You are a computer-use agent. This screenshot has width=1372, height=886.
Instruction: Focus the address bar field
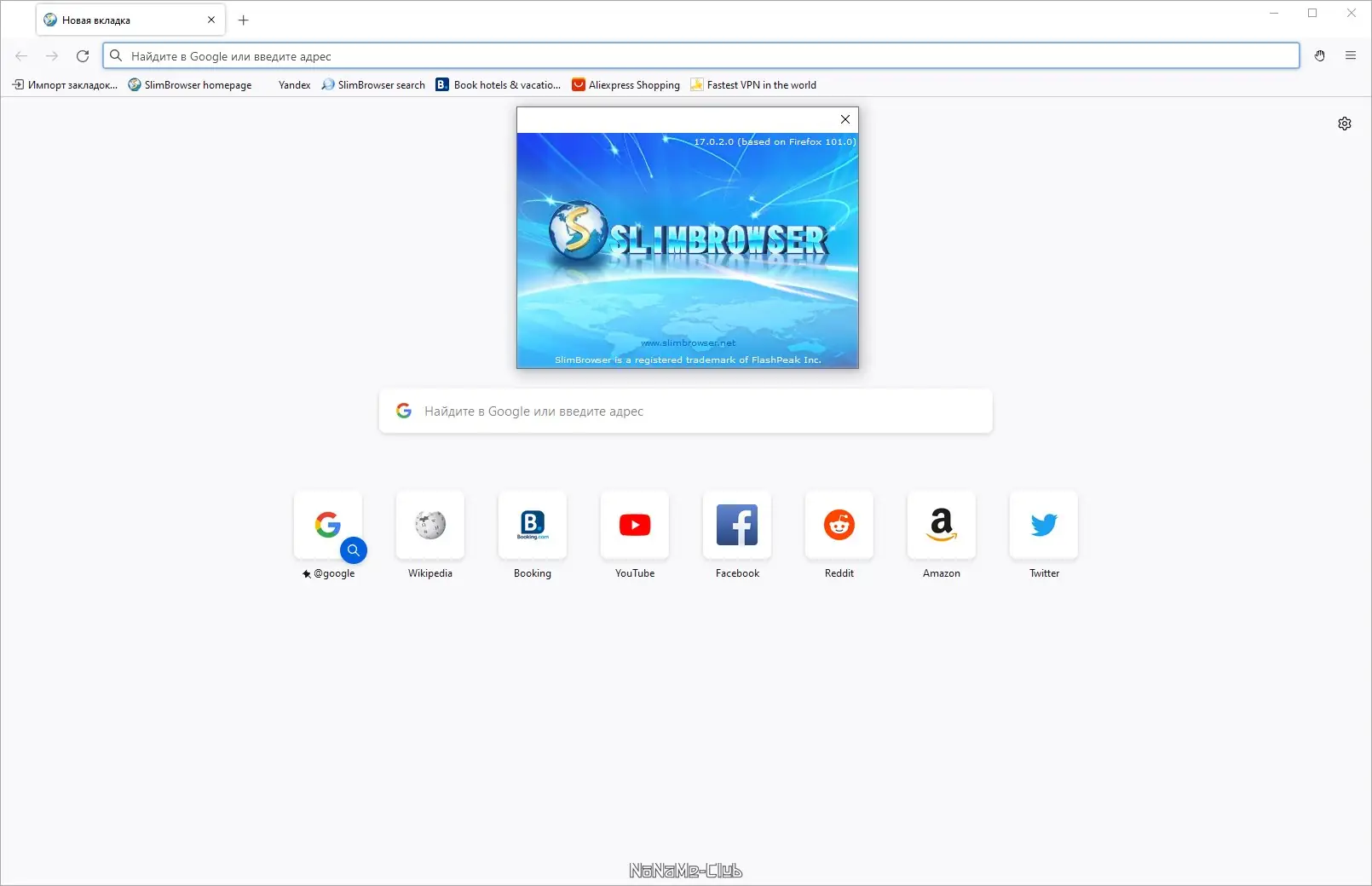coord(701,56)
